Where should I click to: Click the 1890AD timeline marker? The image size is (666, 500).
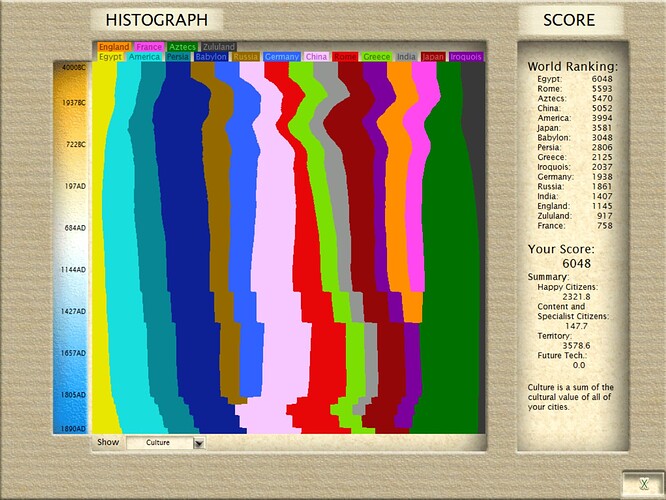[x=73, y=429]
